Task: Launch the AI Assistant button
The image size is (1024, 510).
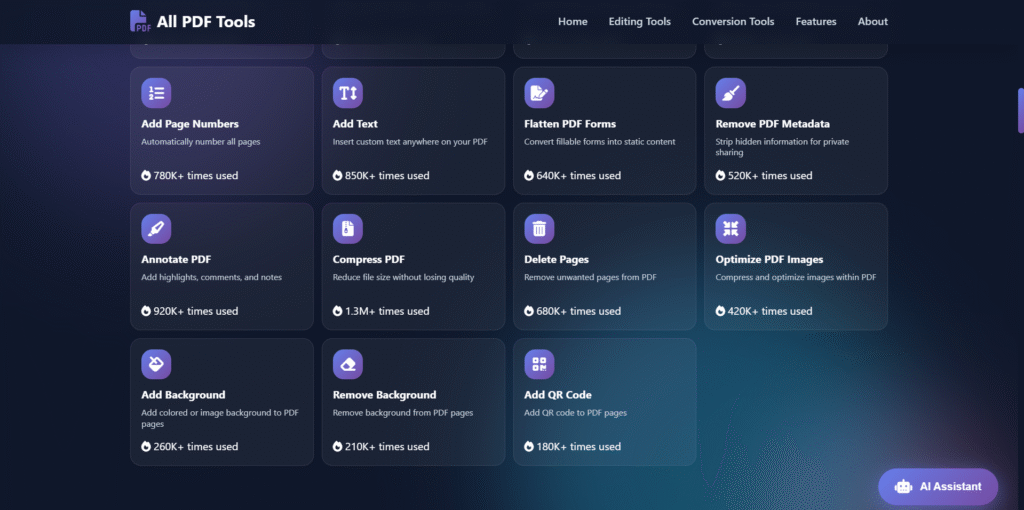Action: point(938,487)
